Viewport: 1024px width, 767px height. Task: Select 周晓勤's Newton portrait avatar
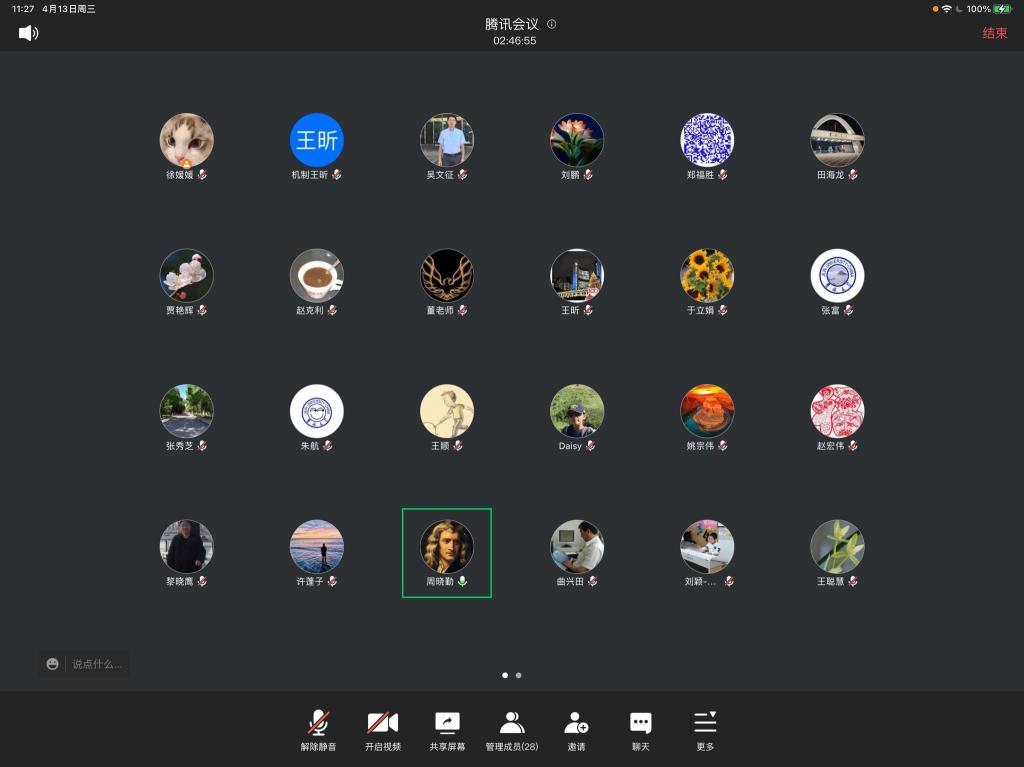click(x=446, y=546)
